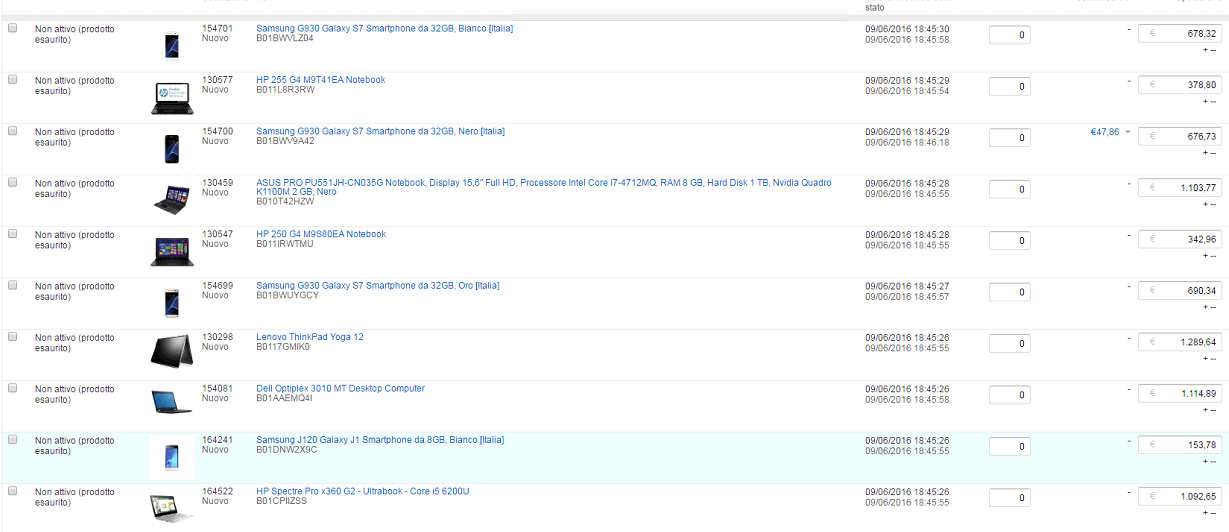Open the HP Spectre Pro x360 G2 link

click(x=362, y=491)
